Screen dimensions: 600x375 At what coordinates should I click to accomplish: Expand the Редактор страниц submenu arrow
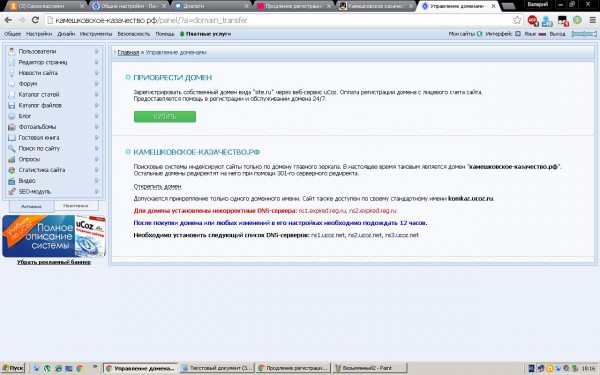(96, 62)
